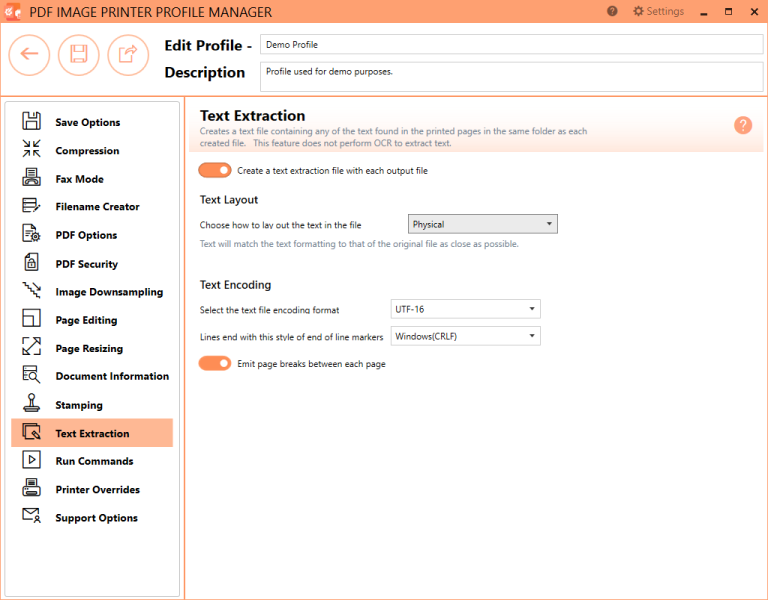Screen dimensions: 768x600
Task: Toggle create text extraction file switch
Action: click(x=215, y=170)
